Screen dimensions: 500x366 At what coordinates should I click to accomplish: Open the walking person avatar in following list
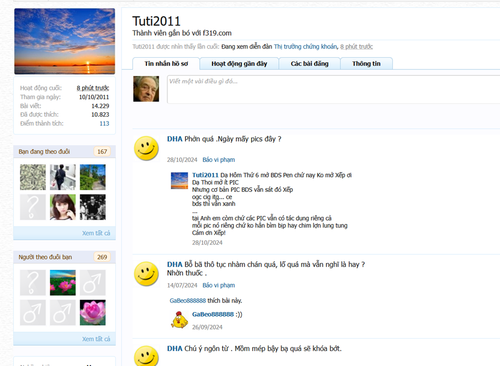tap(63, 177)
